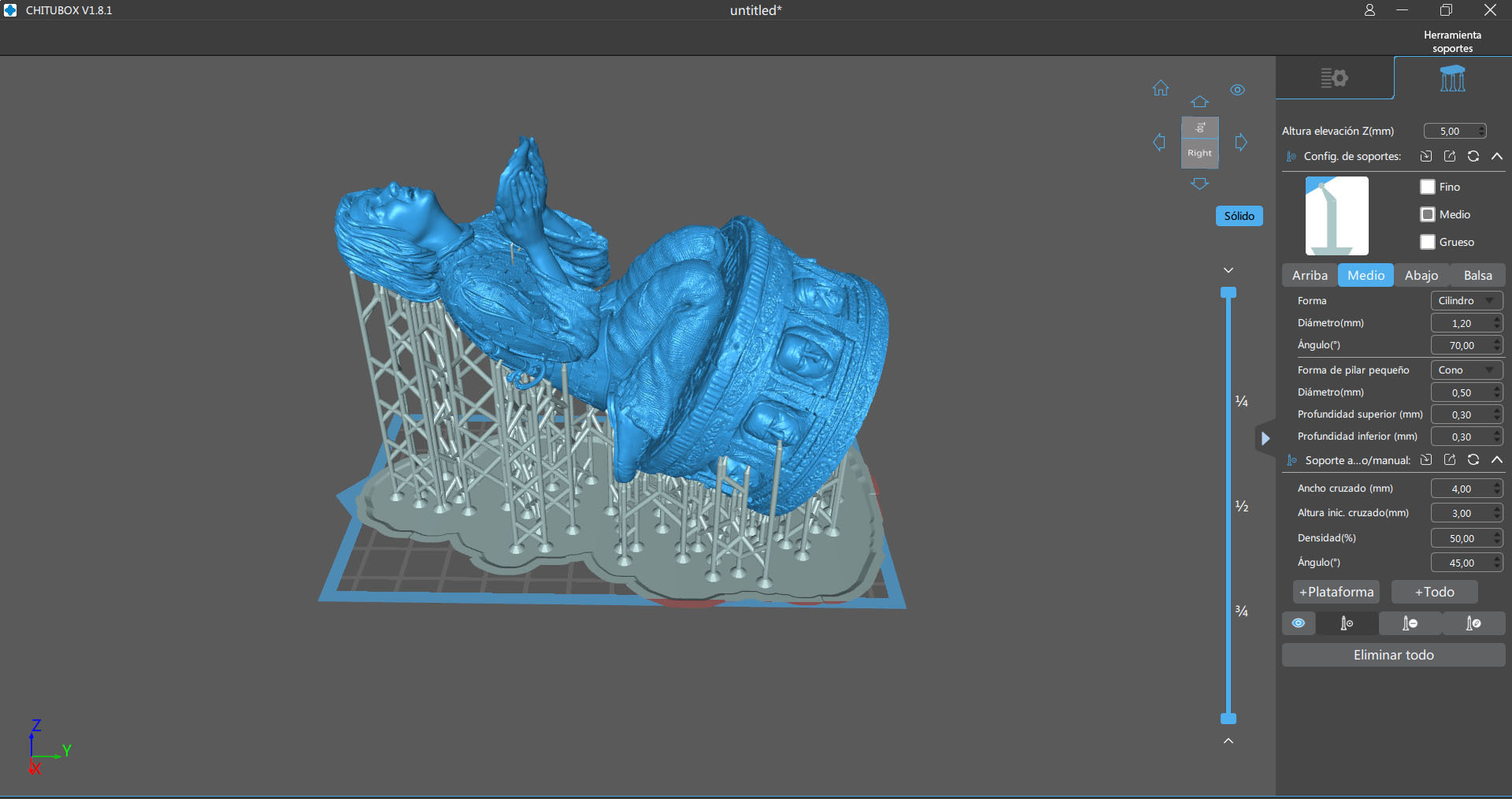Screen dimensions: 1512x799
Task: Click the user account icon
Action: click(x=1369, y=10)
